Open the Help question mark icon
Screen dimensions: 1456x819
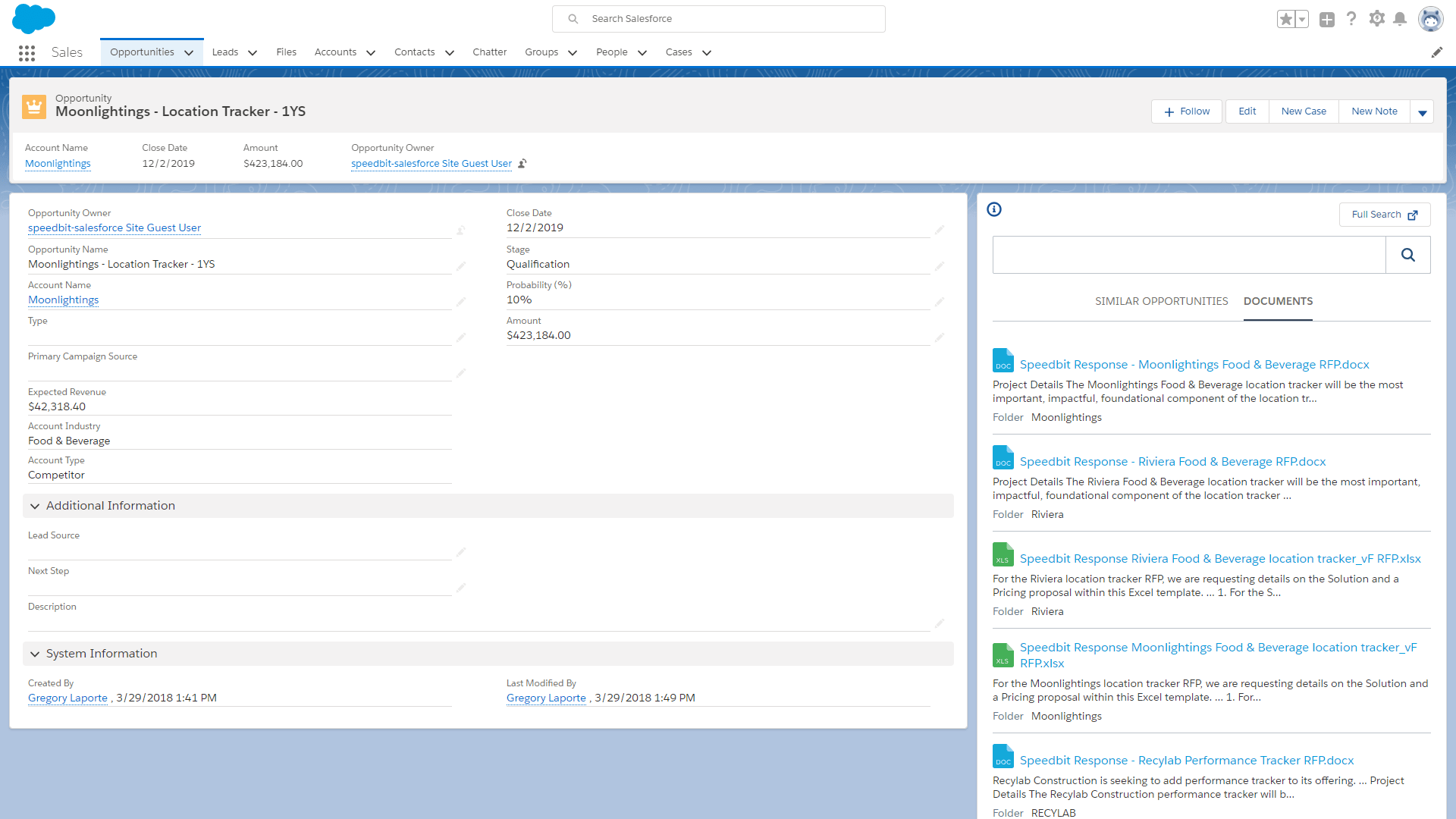(x=1351, y=19)
